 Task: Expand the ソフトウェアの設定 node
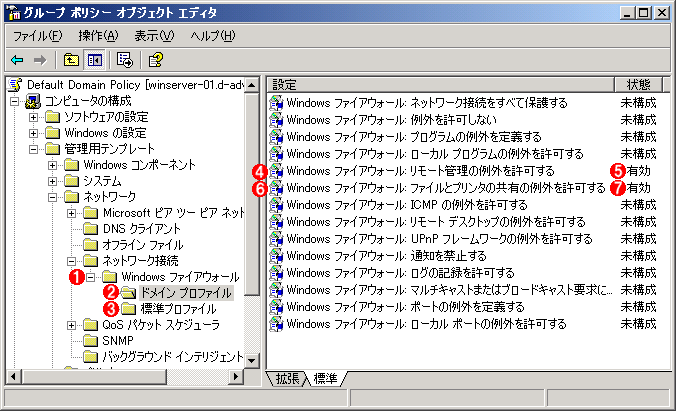point(33,117)
